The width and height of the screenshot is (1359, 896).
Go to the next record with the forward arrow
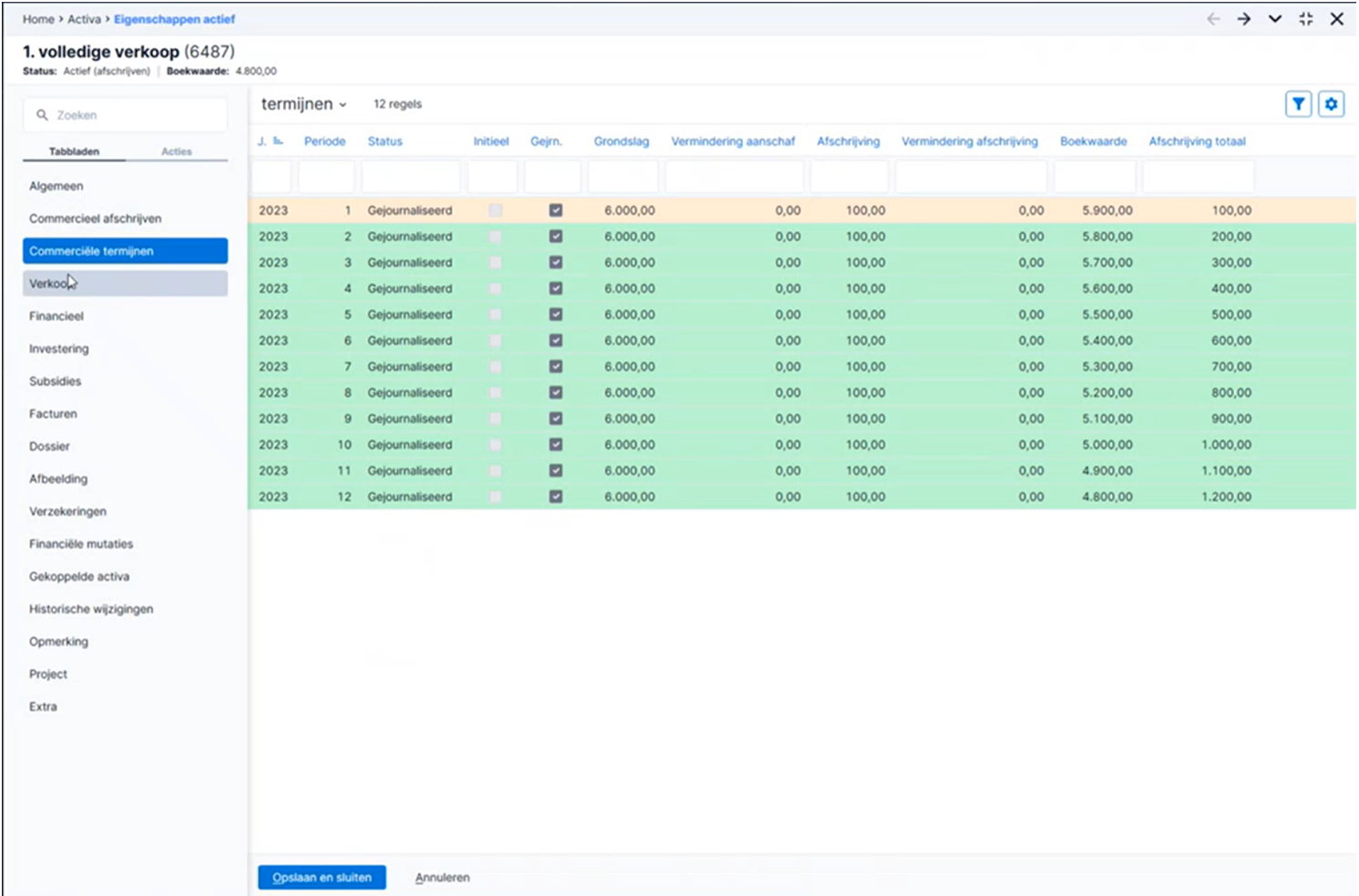[1244, 19]
